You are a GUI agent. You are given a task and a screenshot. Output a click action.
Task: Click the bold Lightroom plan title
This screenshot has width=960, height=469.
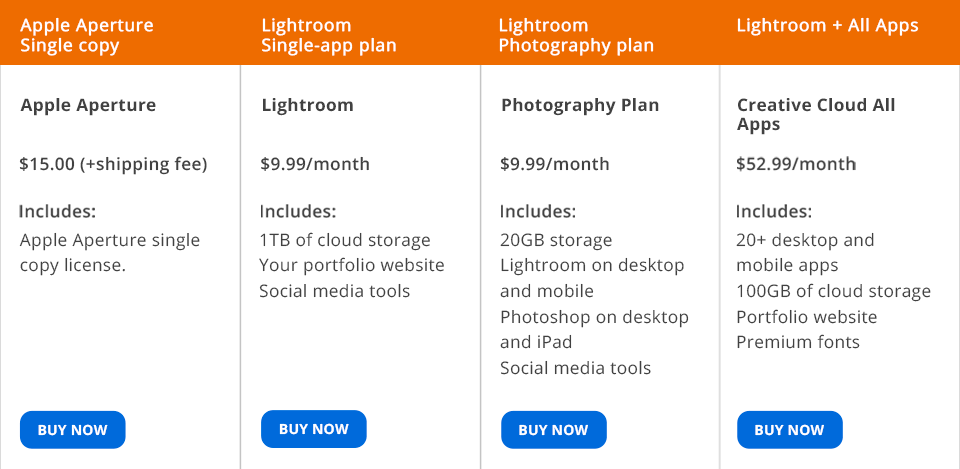[x=307, y=105]
